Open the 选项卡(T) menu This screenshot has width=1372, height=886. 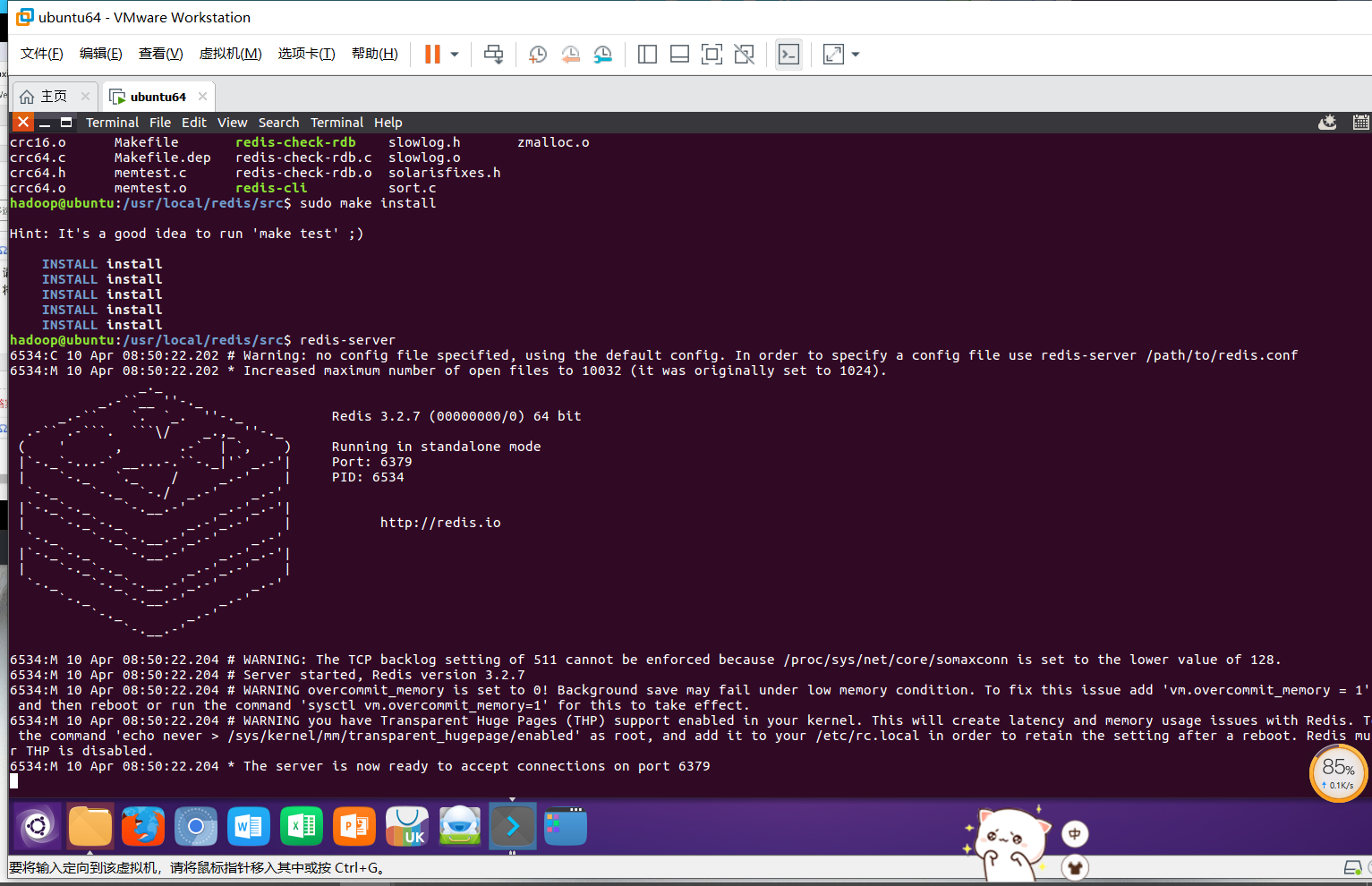click(x=306, y=54)
